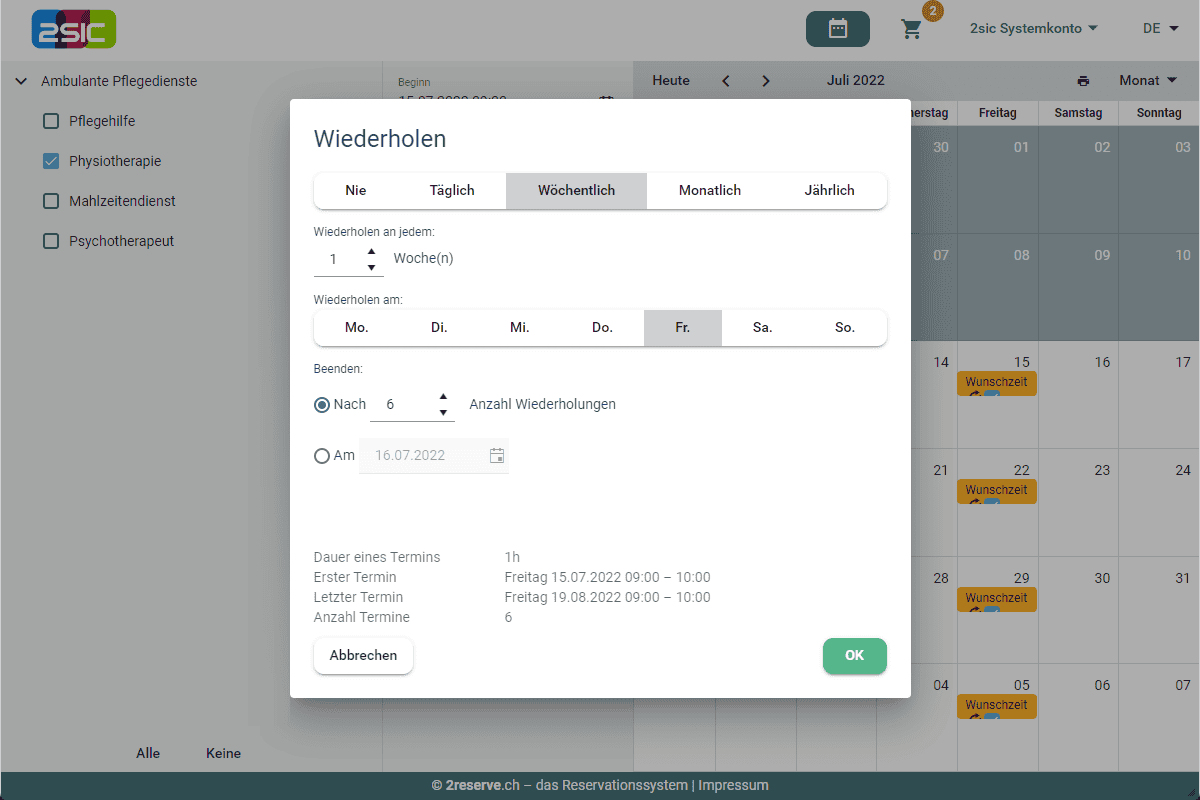1200x800 pixels.
Task: Switch to the Monatlich repeat tab
Action: click(709, 190)
